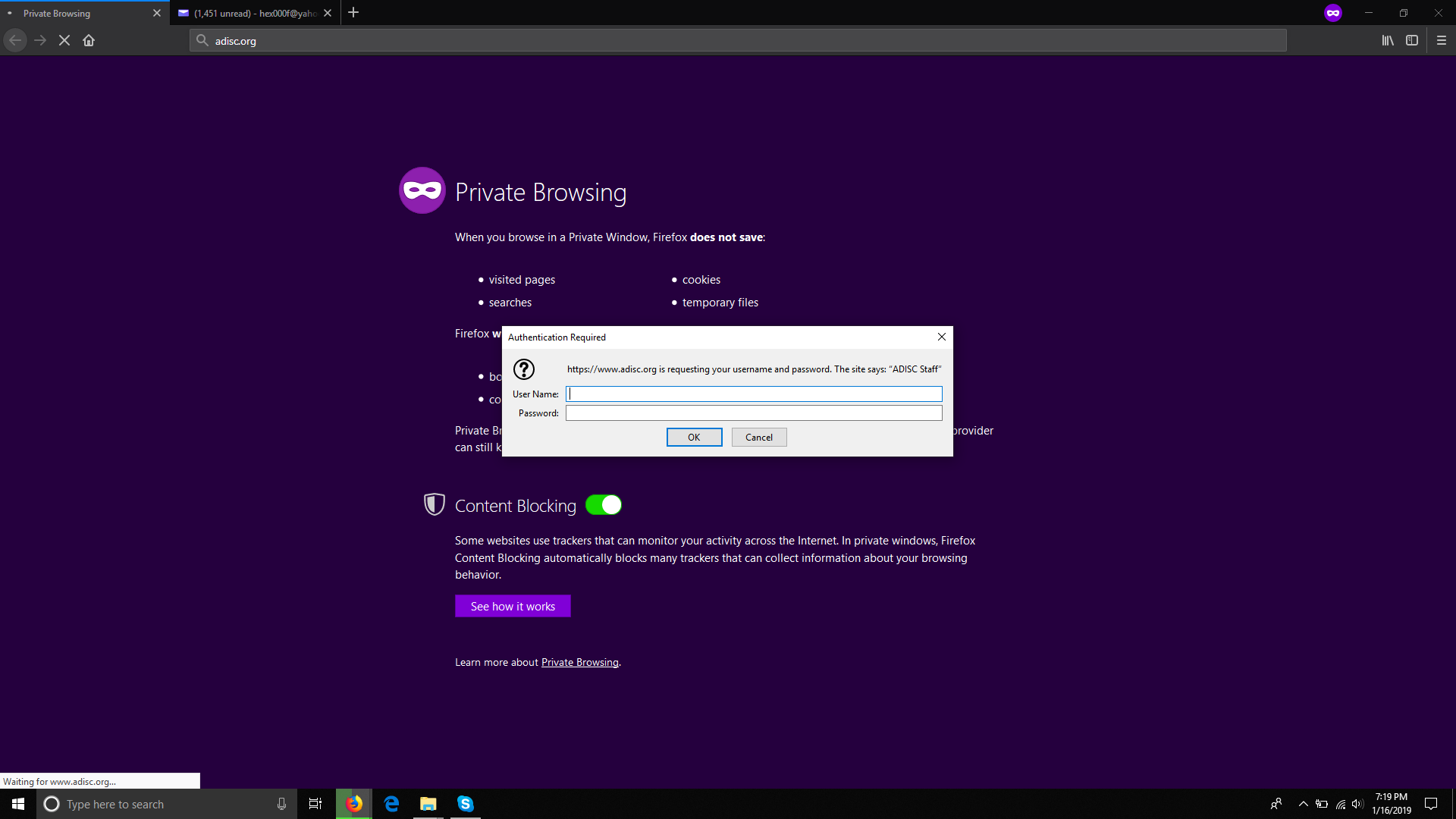The height and width of the screenshot is (819, 1456).
Task: Open File Explorer from taskbar
Action: [x=428, y=804]
